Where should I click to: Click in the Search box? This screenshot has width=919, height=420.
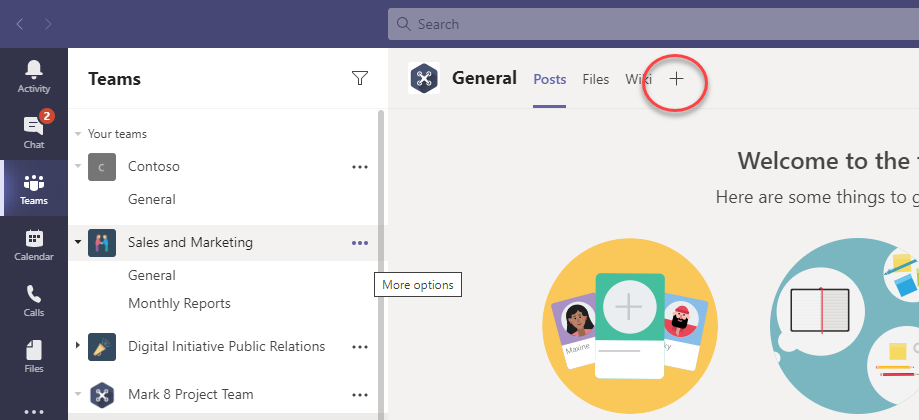[653, 24]
